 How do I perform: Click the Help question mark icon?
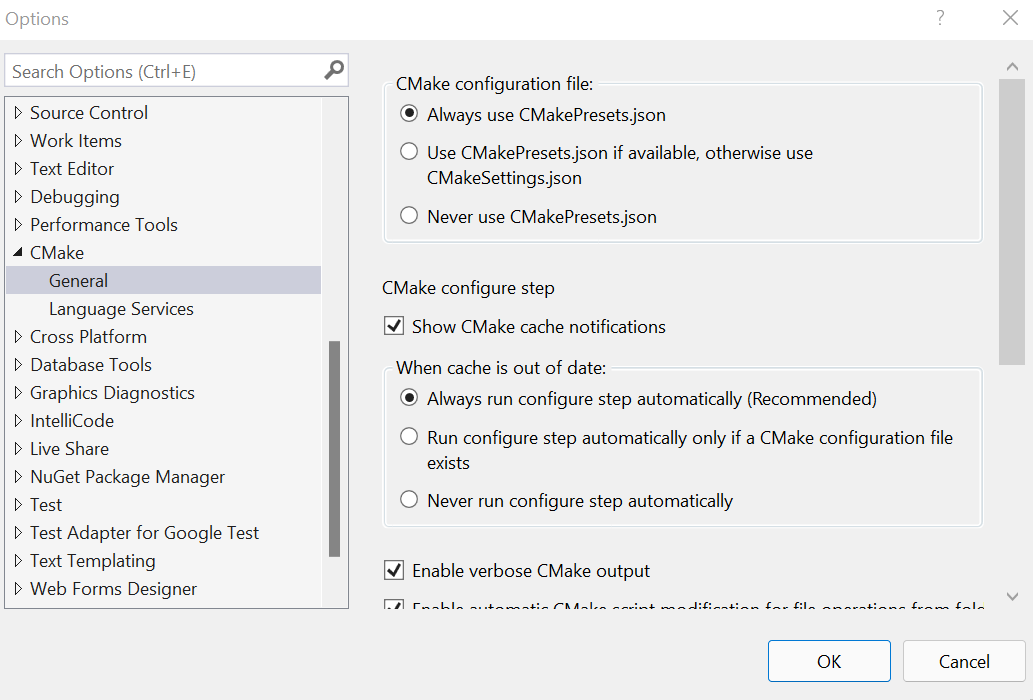[x=939, y=18]
